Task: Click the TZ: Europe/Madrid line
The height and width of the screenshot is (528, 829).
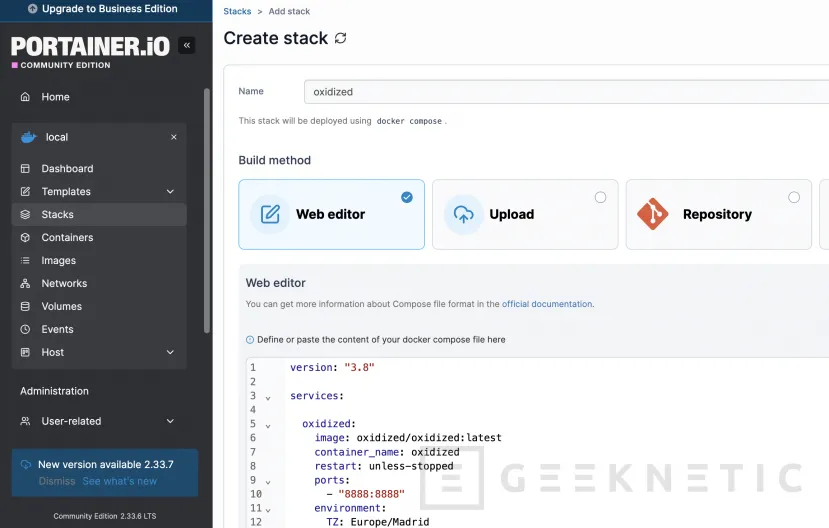Action: [x=377, y=522]
